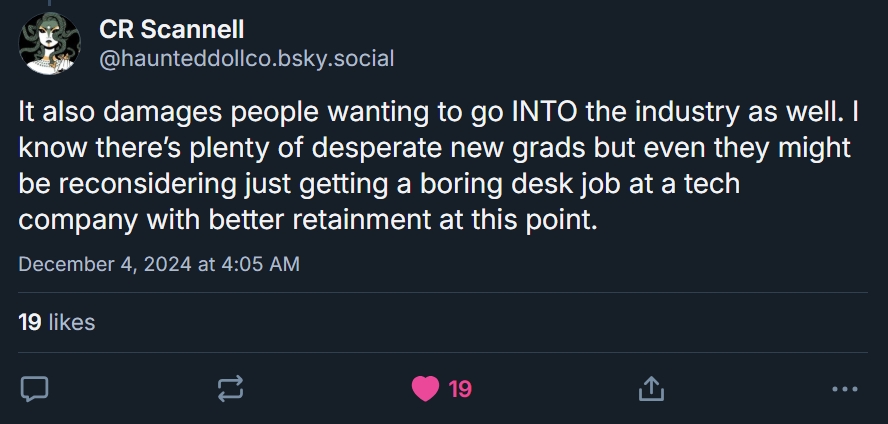Image resolution: width=888 pixels, height=424 pixels.
Task: Reply to CR Scannell's post
Action: 35,389
